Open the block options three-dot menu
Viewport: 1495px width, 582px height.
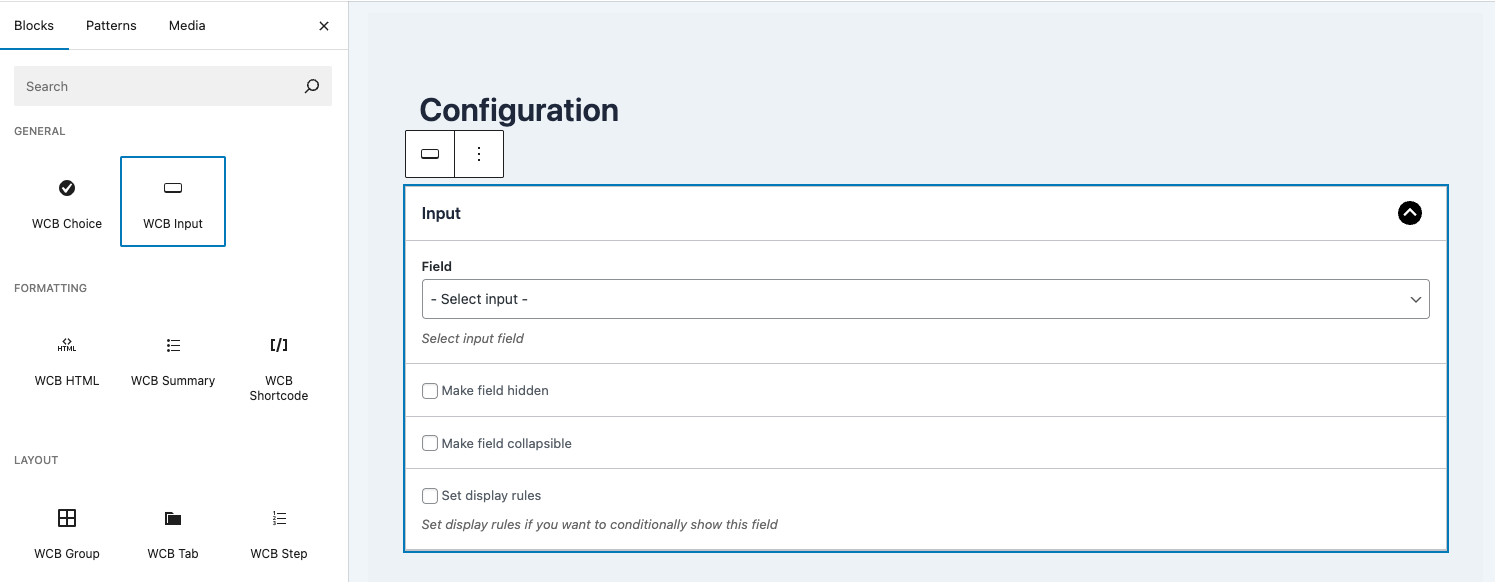(479, 154)
